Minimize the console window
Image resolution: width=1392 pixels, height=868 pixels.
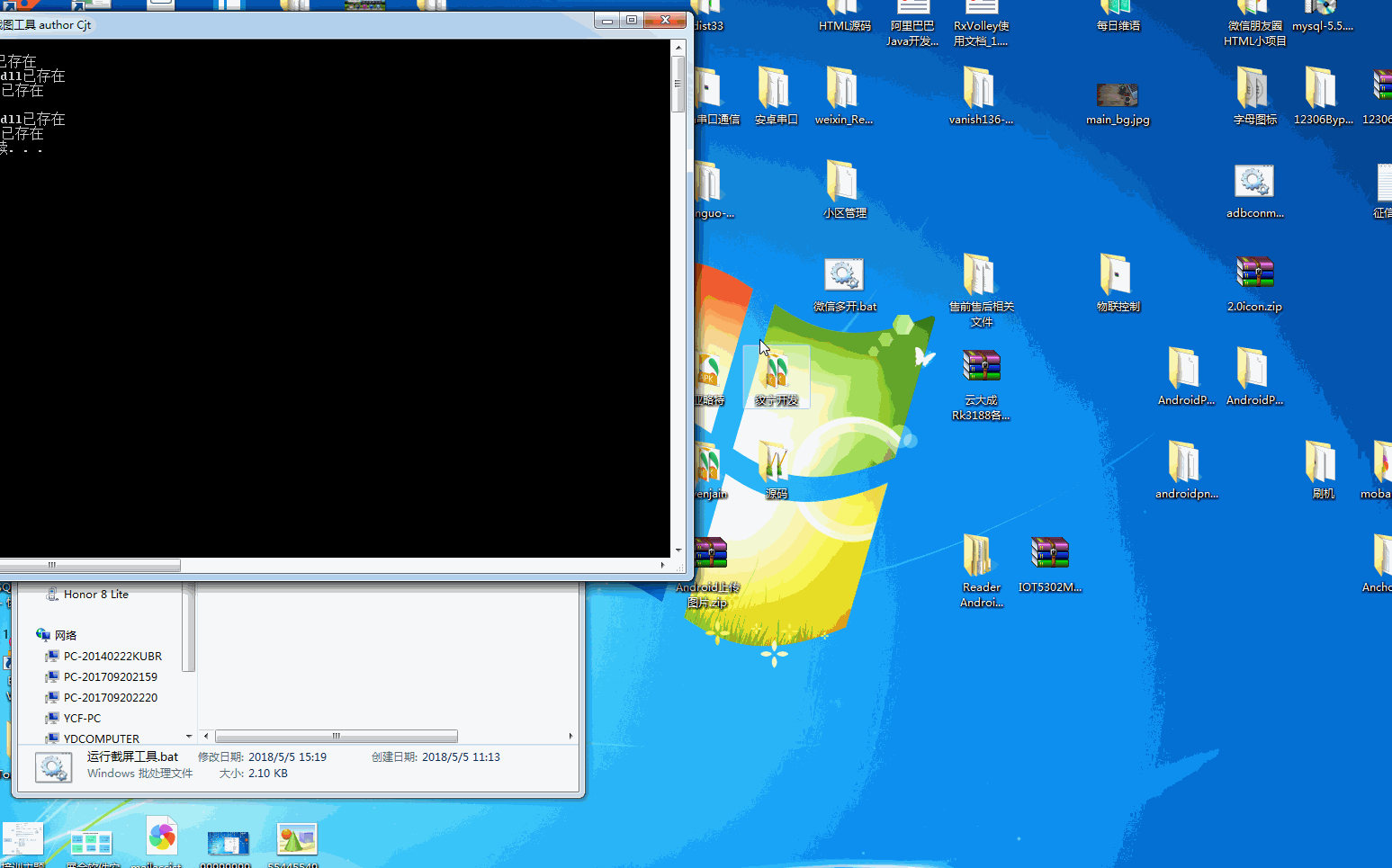607,20
